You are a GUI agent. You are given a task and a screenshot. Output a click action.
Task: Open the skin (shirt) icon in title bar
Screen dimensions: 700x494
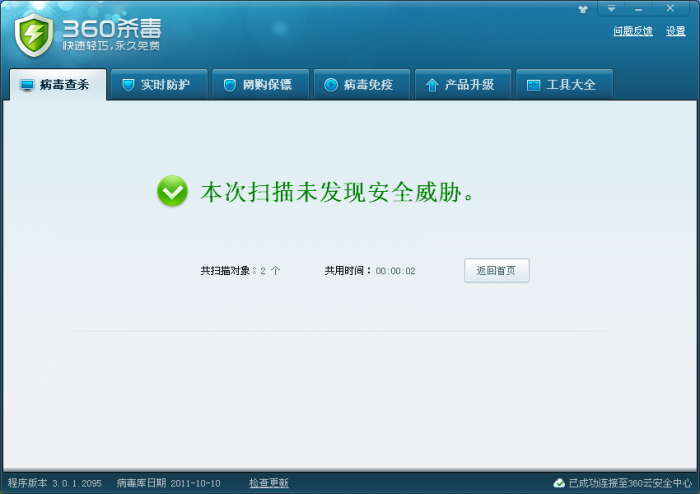[583, 9]
